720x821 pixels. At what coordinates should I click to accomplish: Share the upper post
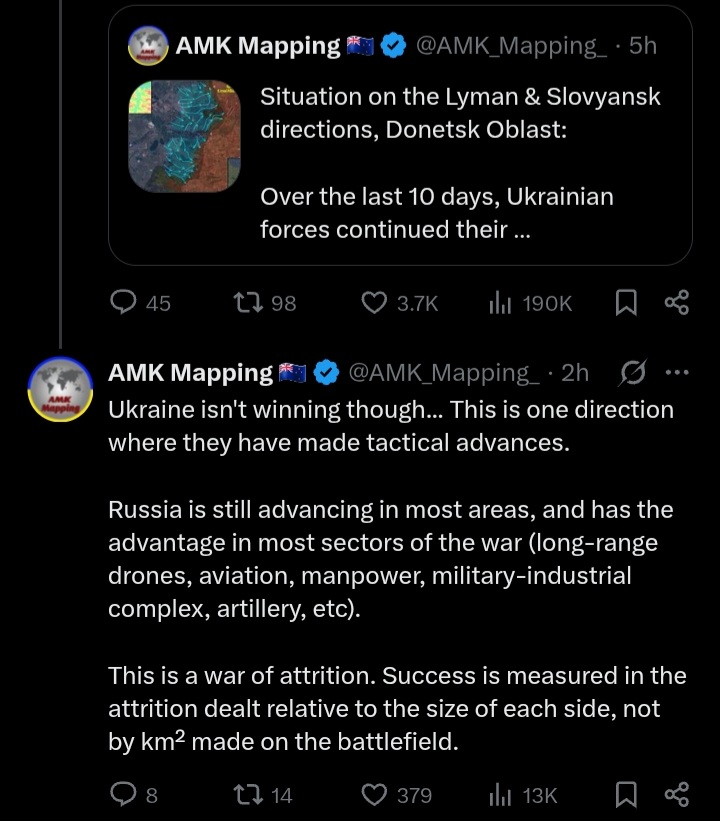pyautogui.click(x=677, y=303)
